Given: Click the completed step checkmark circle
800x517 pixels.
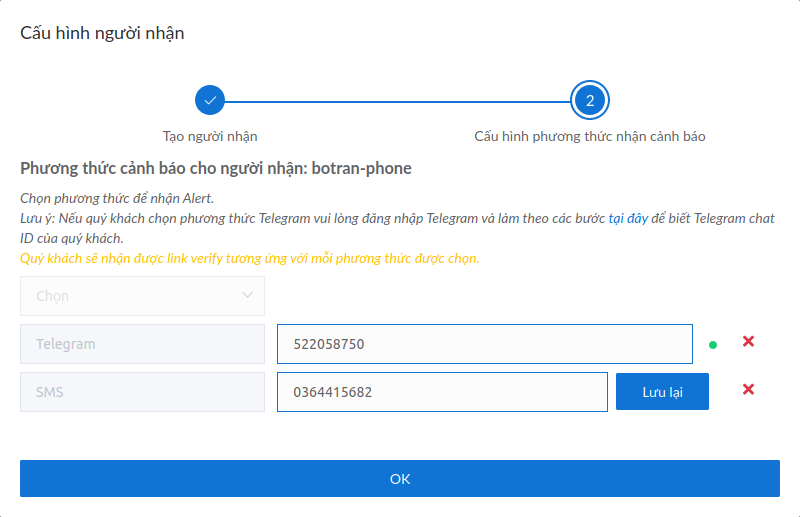Looking at the screenshot, I should [x=210, y=100].
